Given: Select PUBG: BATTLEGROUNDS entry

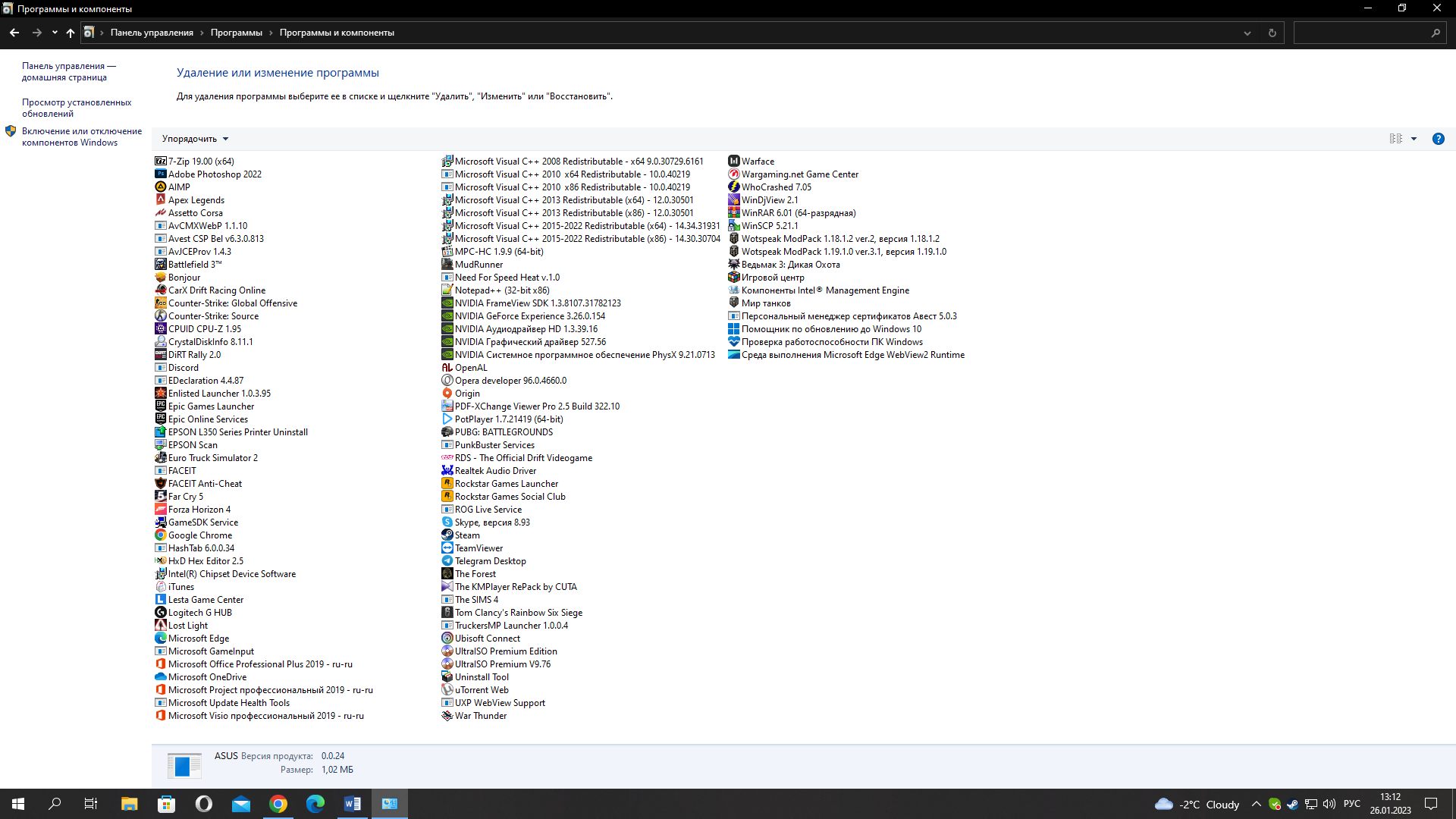Looking at the screenshot, I should pos(497,432).
